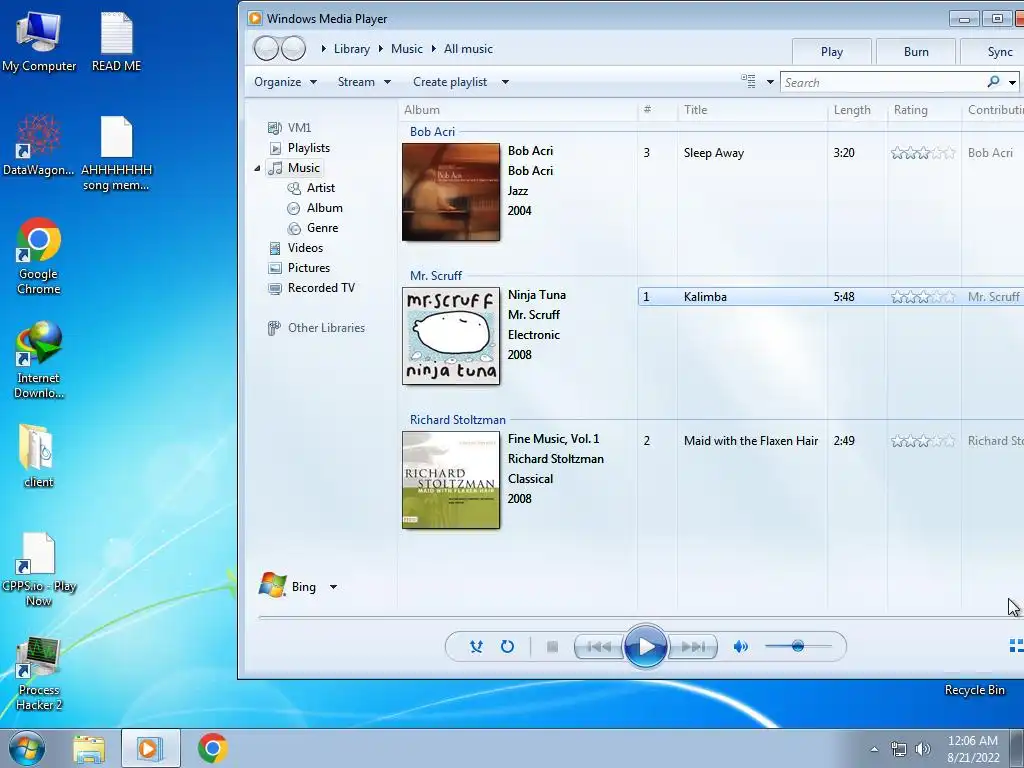
Task: Select the Kalimba track row
Action: tap(831, 296)
